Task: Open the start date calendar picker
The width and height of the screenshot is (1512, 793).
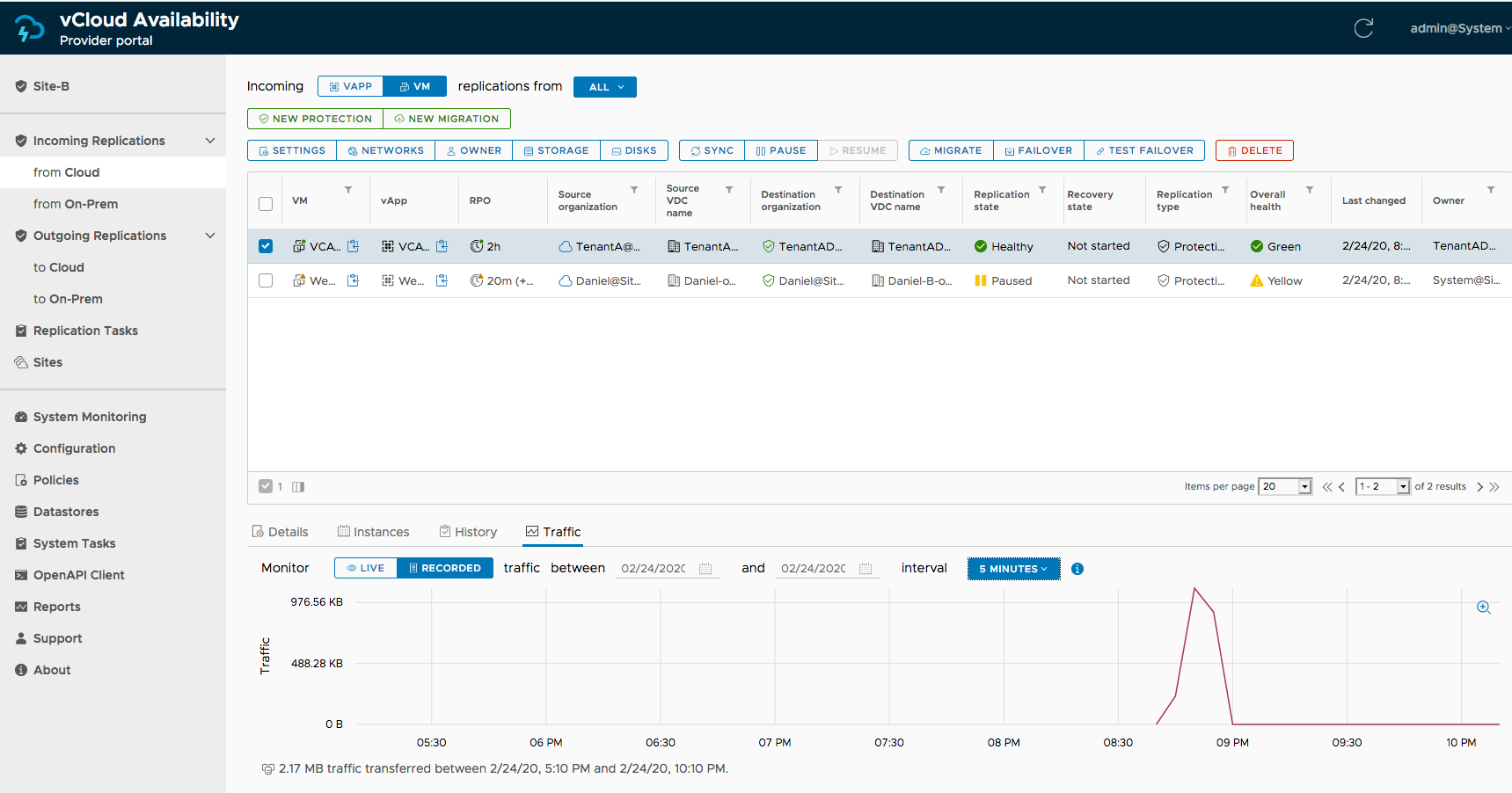Action: coord(705,569)
